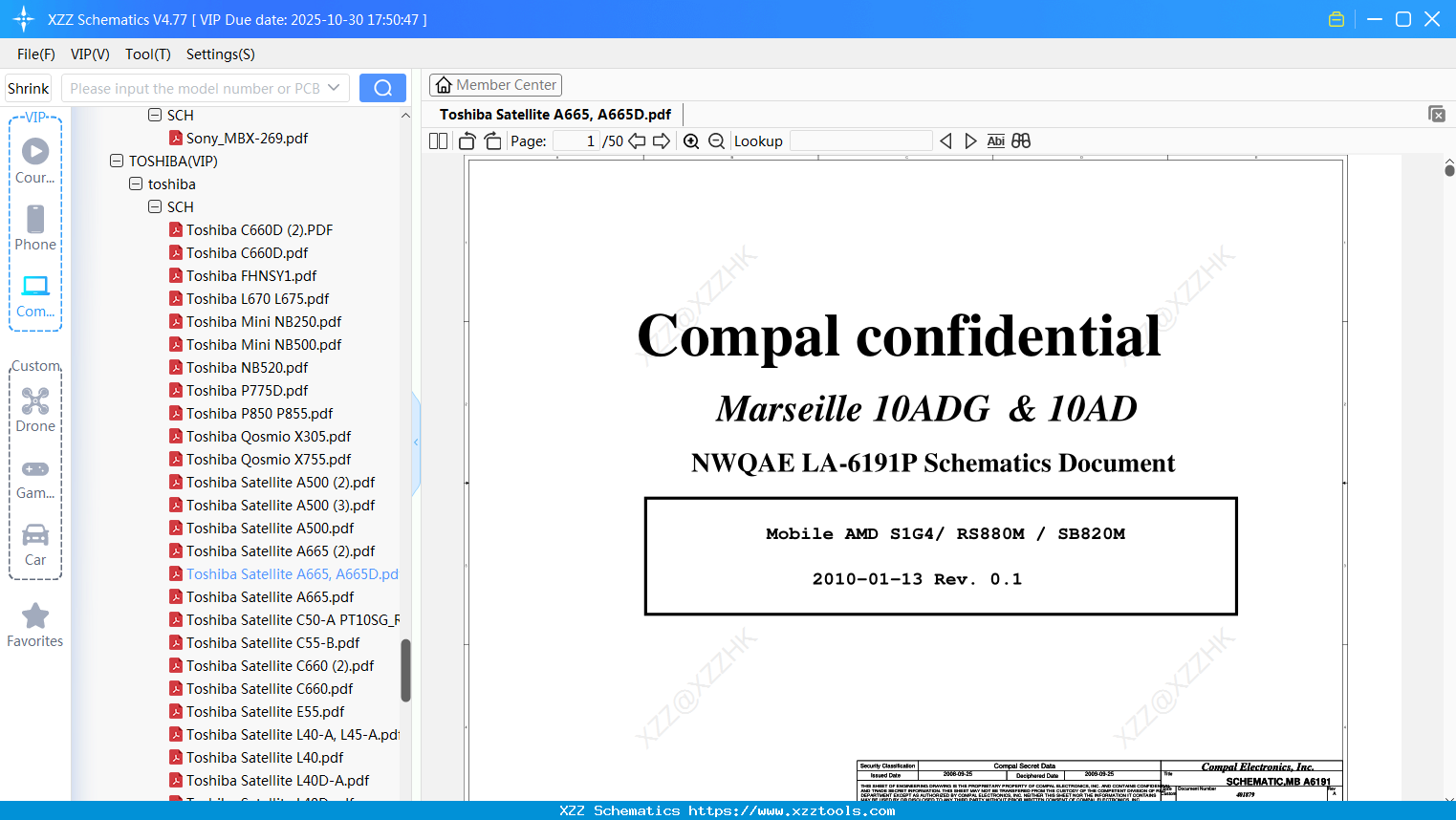This screenshot has height=820, width=1456.
Task: Open Toshiba P850 P855.pdf
Action: click(259, 413)
